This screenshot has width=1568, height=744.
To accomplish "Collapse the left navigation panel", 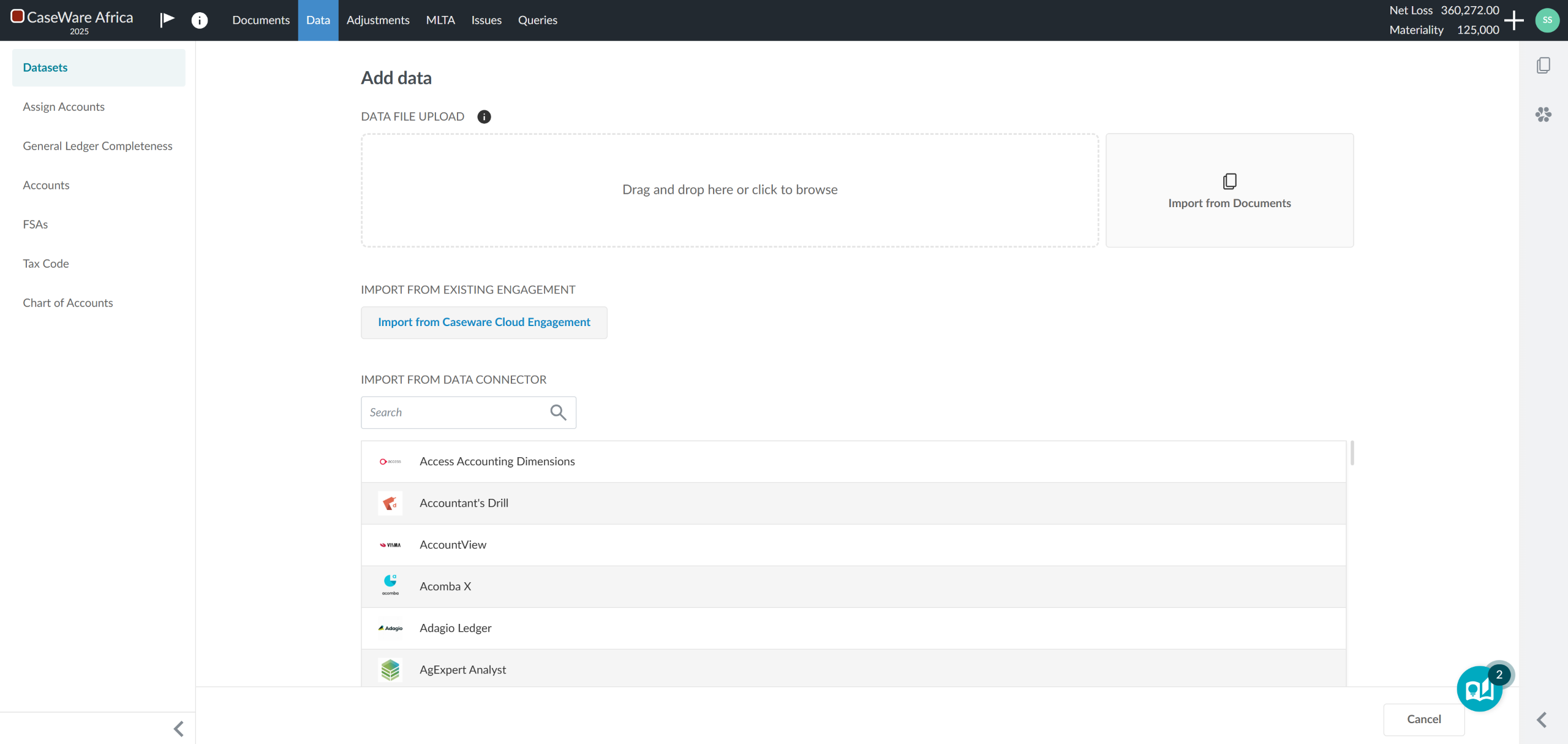I will pos(178,729).
